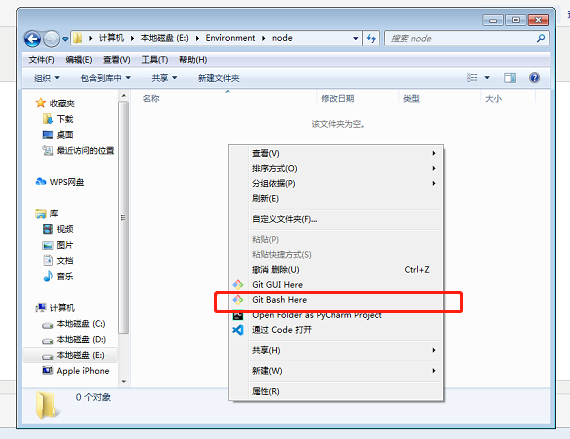Click the Environment breadcrumb segment

click(x=230, y=38)
